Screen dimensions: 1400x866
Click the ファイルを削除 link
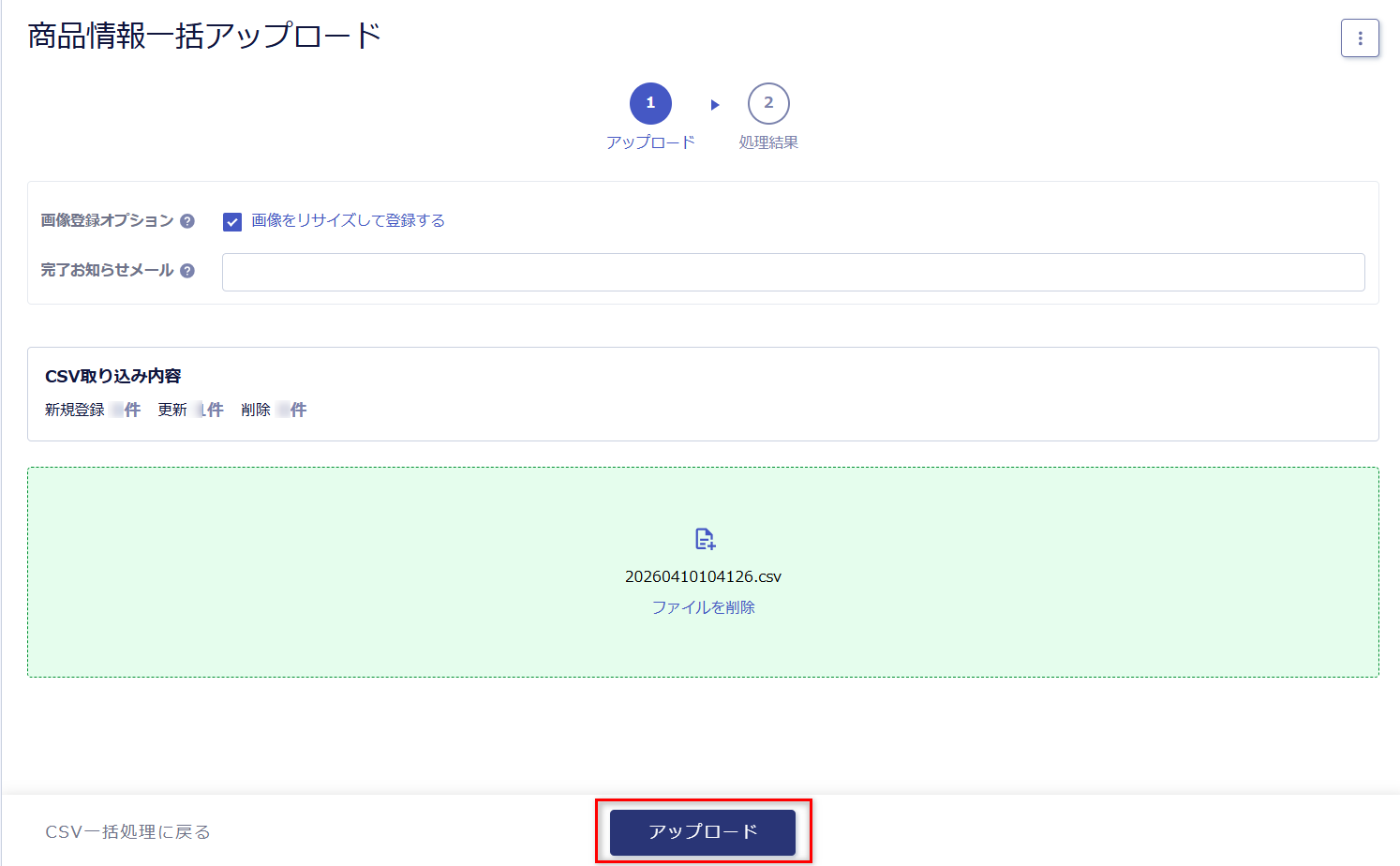(x=704, y=606)
